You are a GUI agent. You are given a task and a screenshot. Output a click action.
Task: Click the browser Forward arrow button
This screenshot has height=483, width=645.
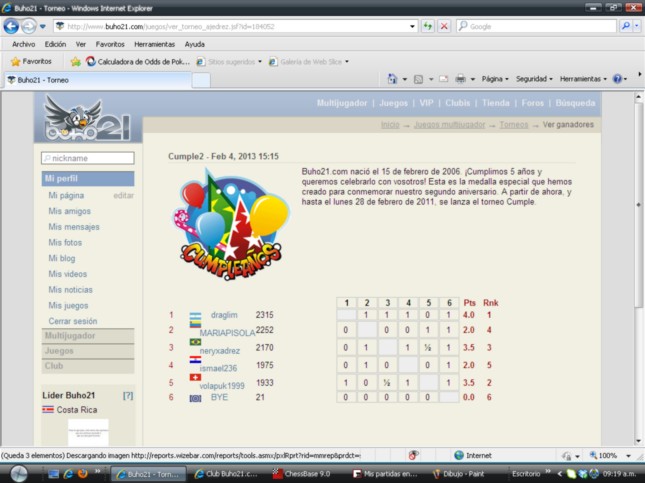click(x=28, y=27)
